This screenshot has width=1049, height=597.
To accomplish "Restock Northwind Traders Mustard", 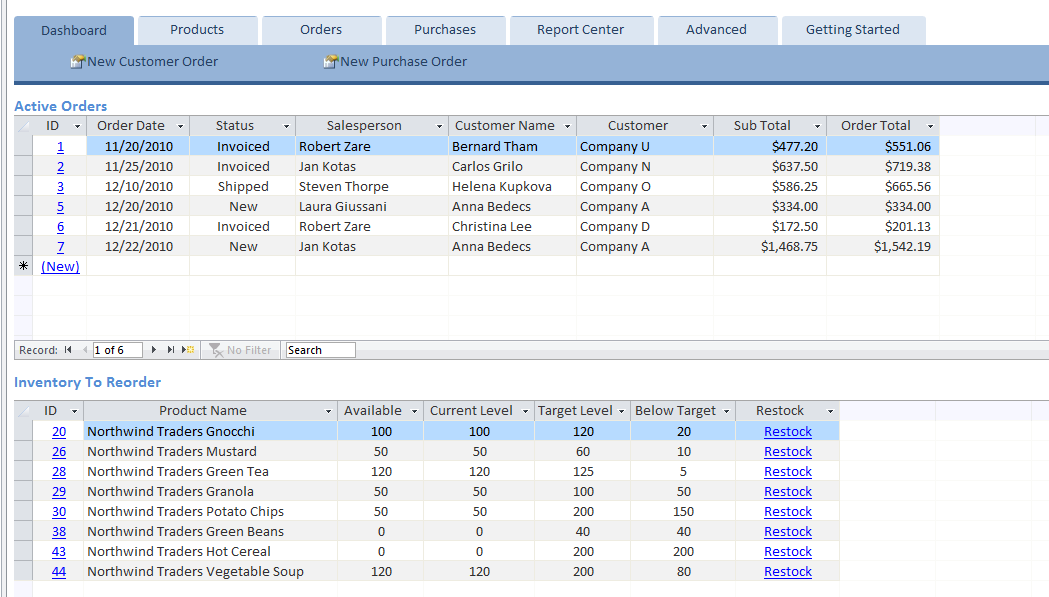I will coord(788,452).
